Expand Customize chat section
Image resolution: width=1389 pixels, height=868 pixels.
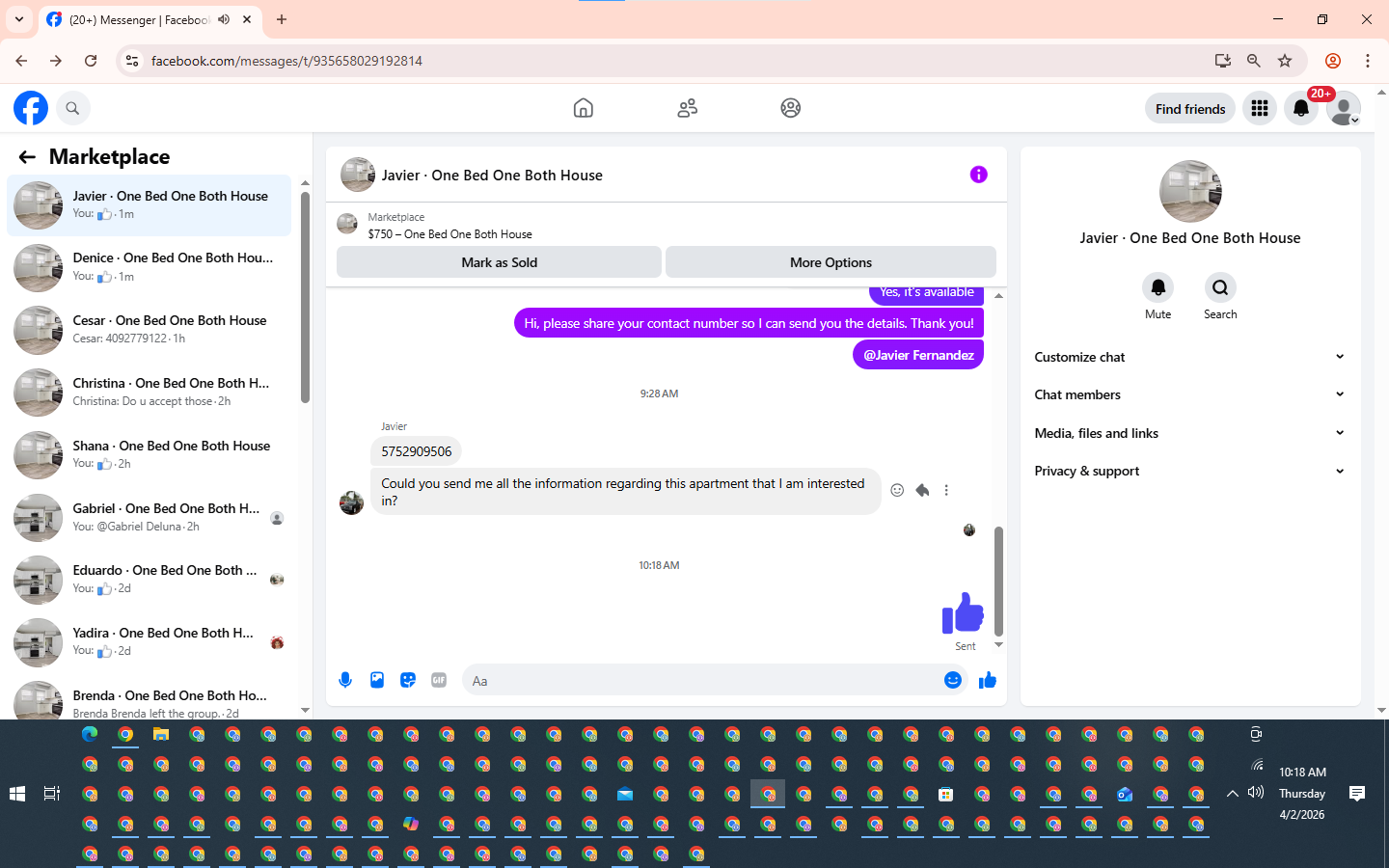coord(1189,357)
